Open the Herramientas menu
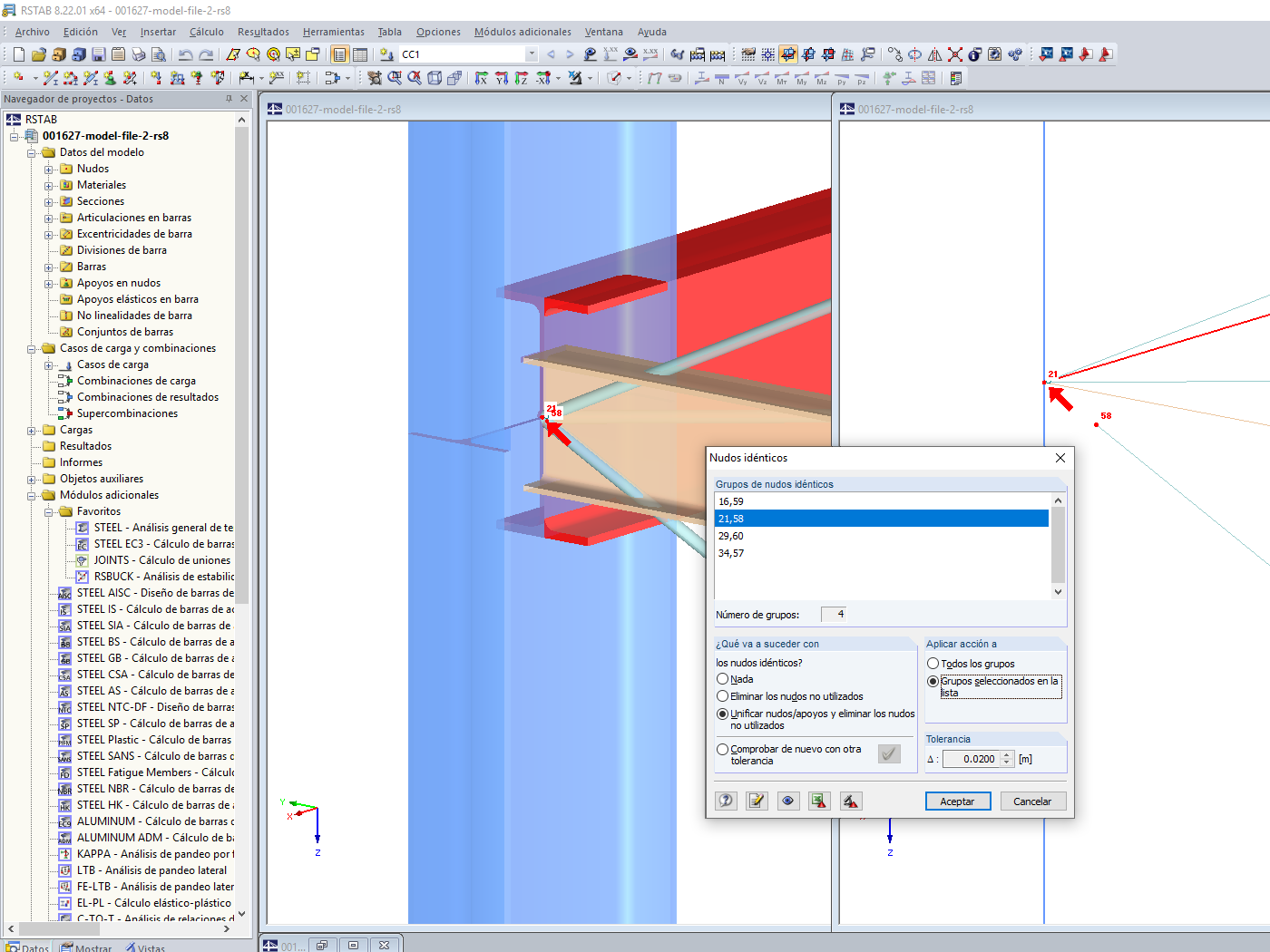Viewport: 1270px width, 952px height. pos(334,32)
